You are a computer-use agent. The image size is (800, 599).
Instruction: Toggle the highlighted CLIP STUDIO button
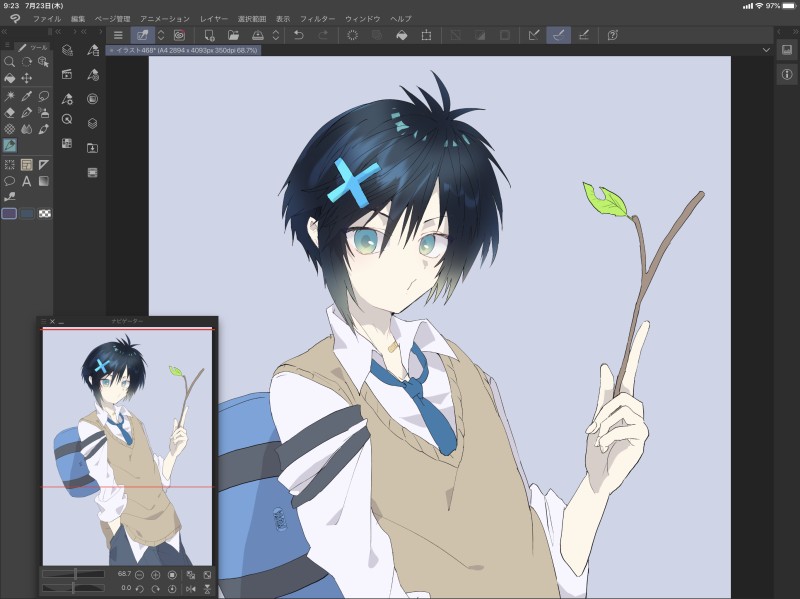pyautogui.click(x=142, y=35)
